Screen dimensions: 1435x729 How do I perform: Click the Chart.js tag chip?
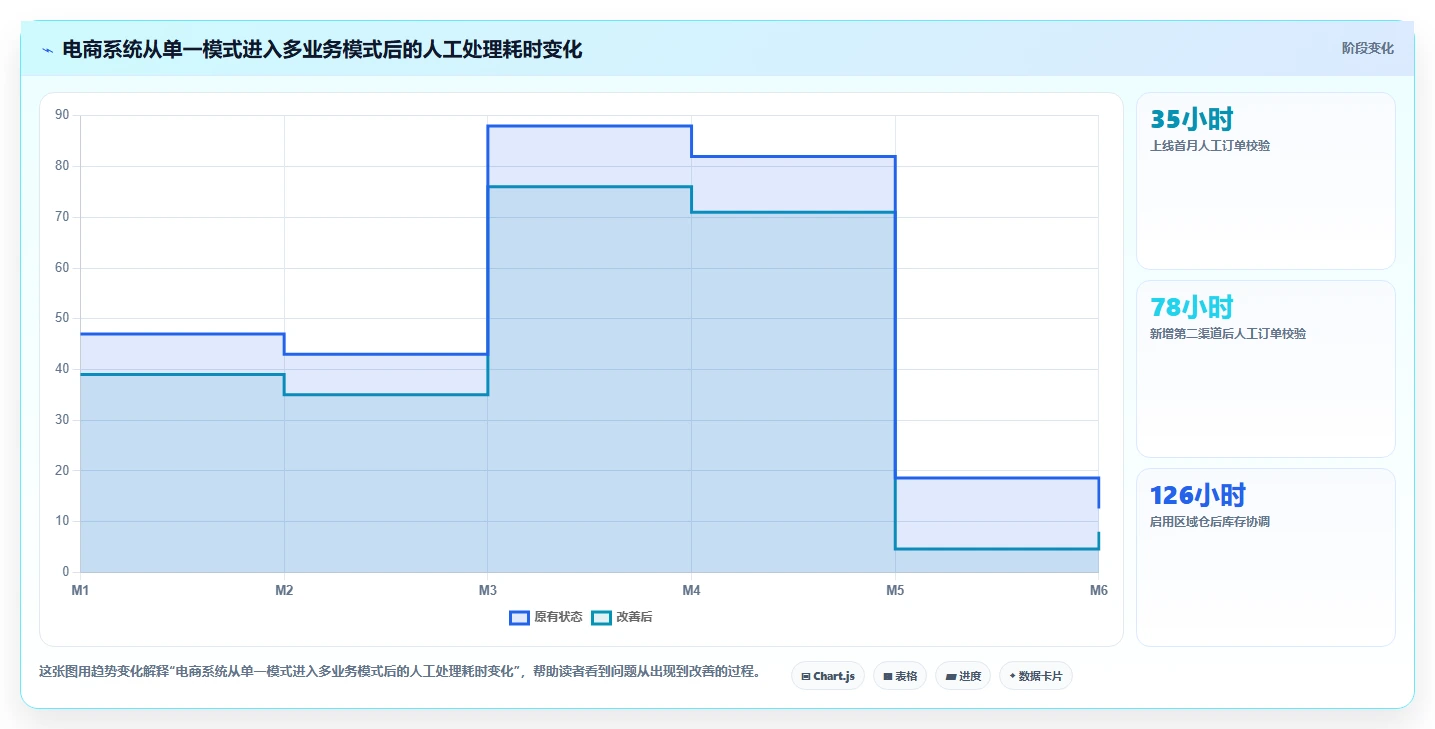(x=828, y=676)
